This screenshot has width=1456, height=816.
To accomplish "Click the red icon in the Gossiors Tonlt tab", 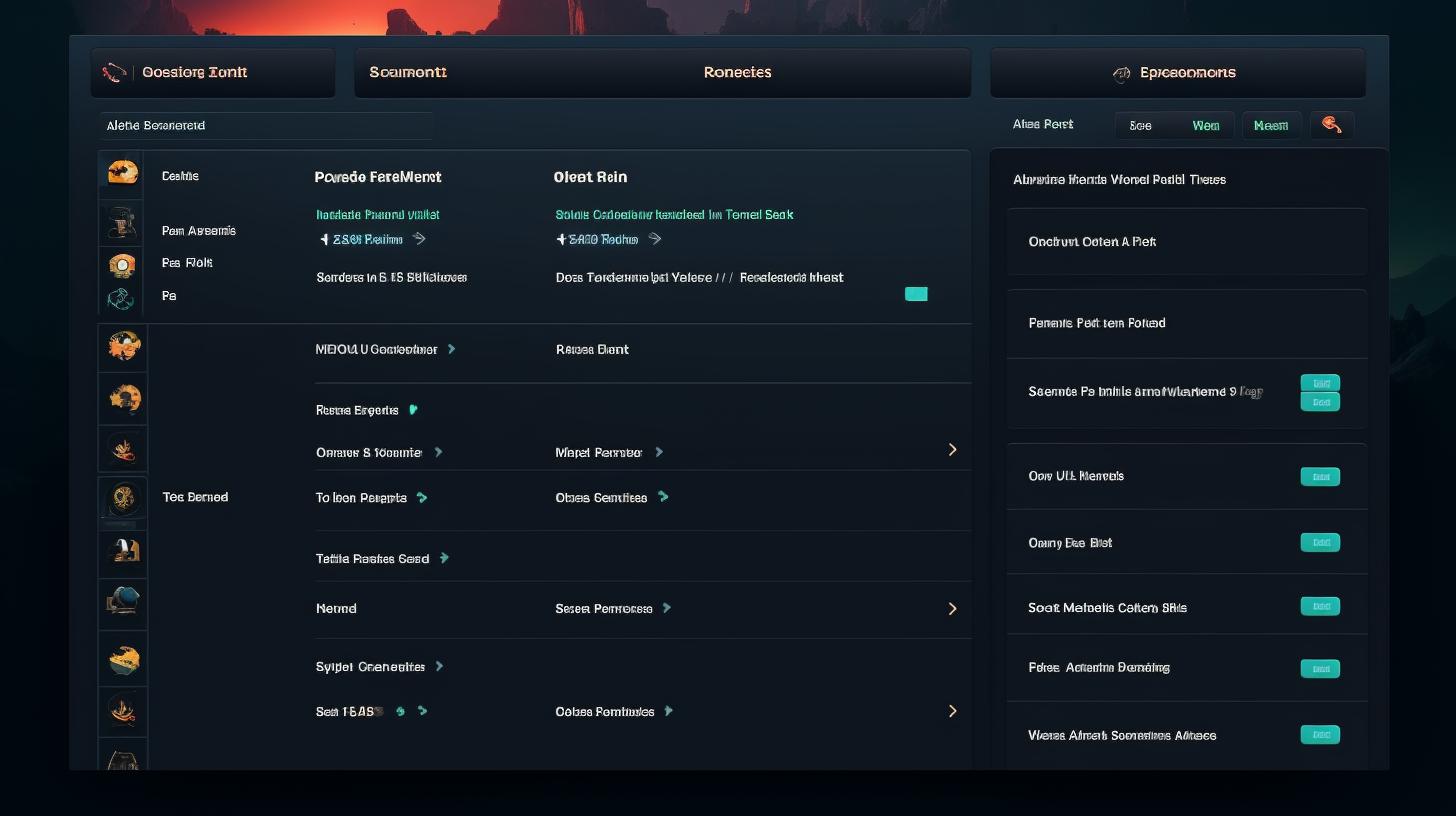I will point(114,72).
